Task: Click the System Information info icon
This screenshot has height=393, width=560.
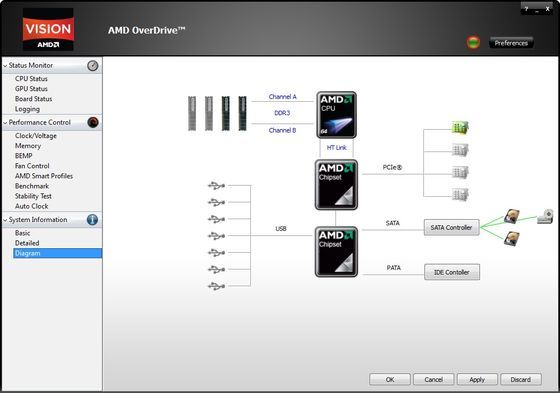Action: 92,219
